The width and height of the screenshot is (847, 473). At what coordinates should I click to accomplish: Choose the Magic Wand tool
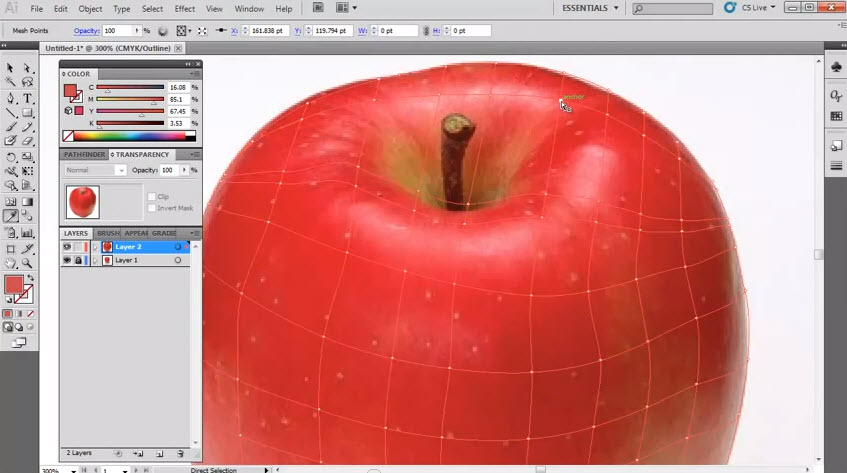click(10, 82)
